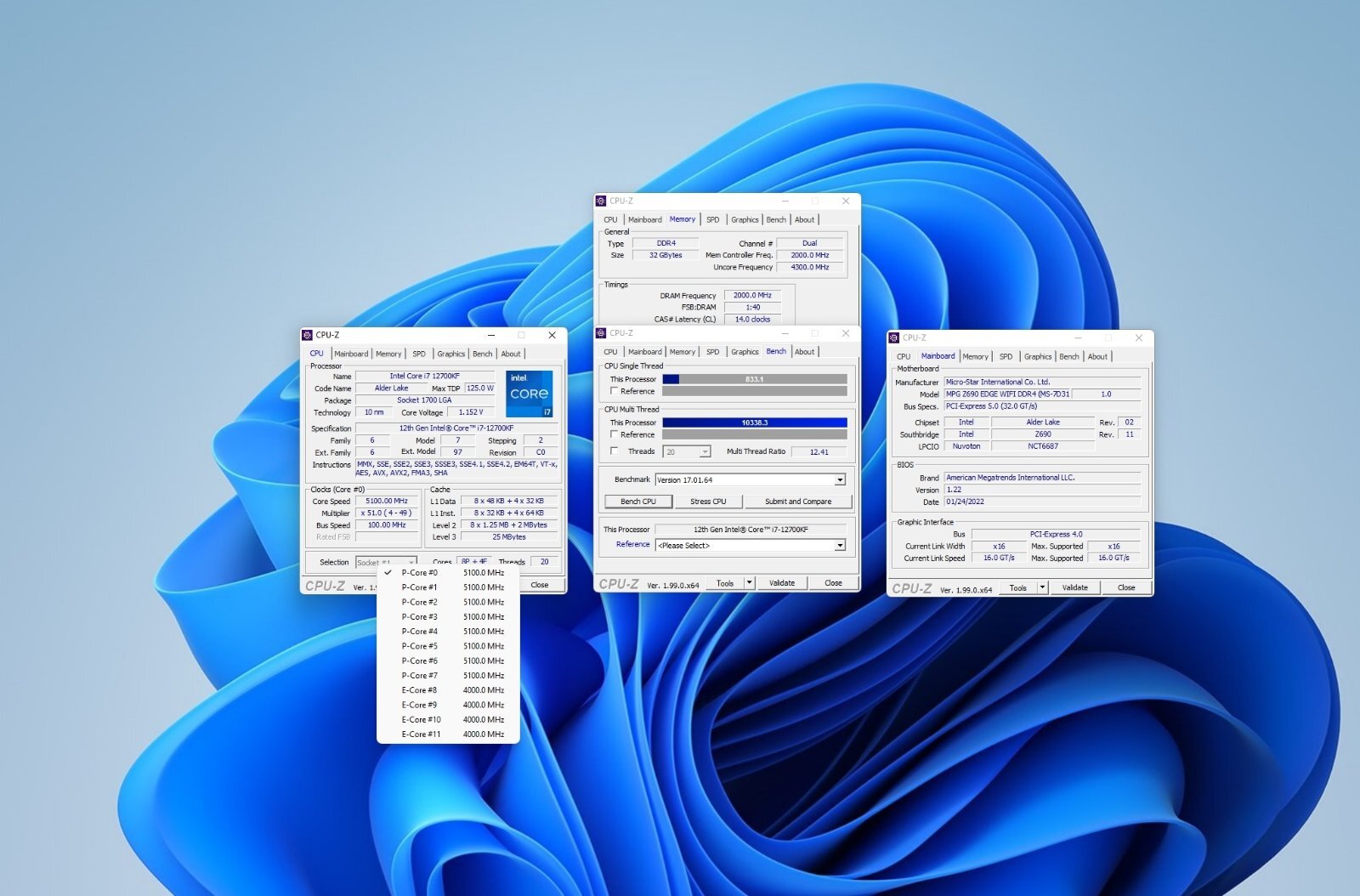This screenshot has height=896, width=1360.
Task: Select P-Core #5 in core list
Action: (448, 646)
